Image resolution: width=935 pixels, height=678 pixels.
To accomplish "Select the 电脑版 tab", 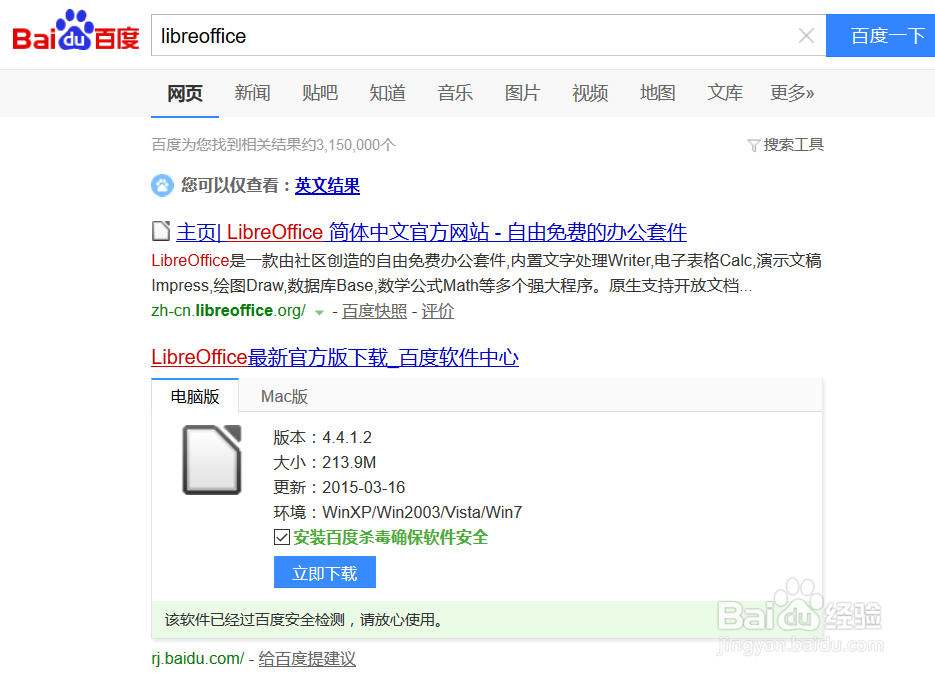I will click(195, 397).
